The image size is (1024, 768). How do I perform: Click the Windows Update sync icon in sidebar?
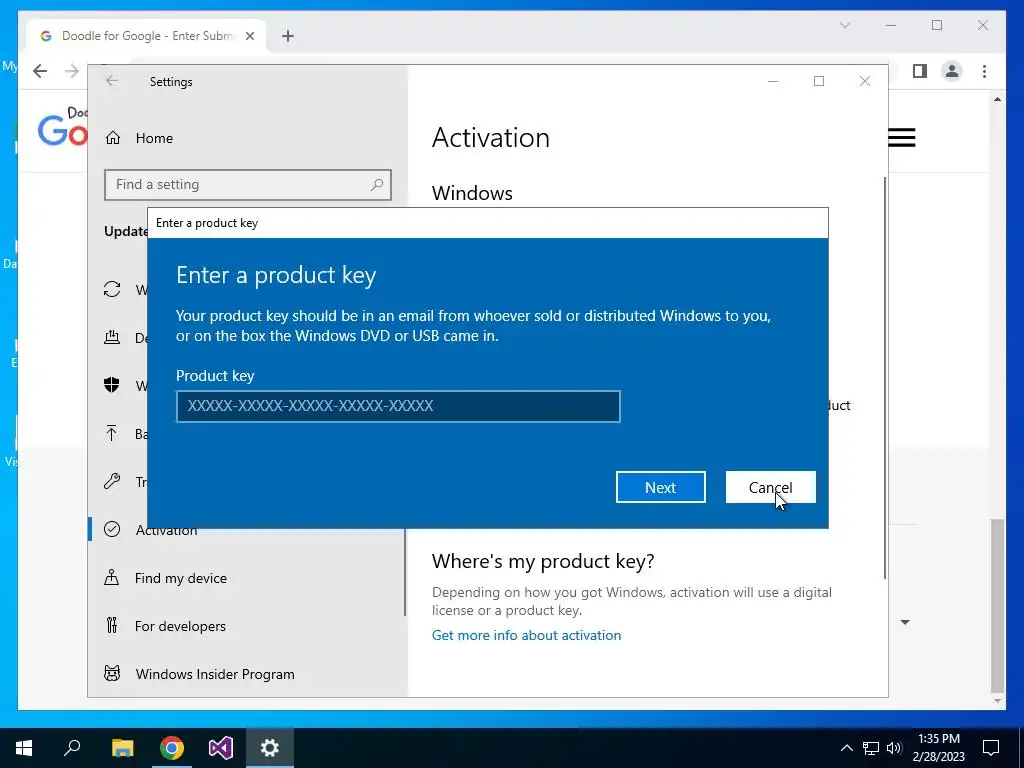tap(112, 289)
